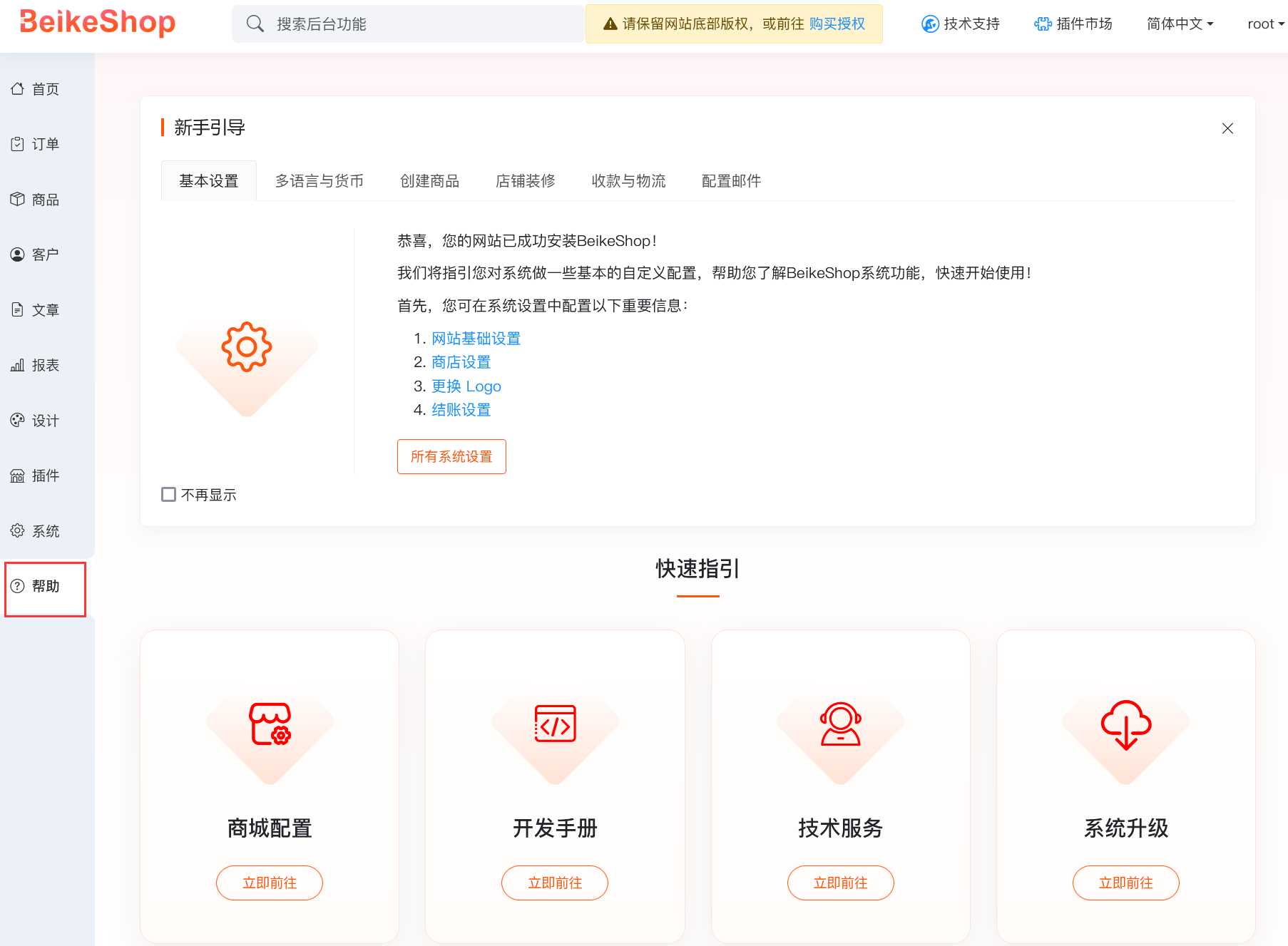1288x946 pixels.
Task: Open the 配置邮件 tab
Action: coord(732,181)
